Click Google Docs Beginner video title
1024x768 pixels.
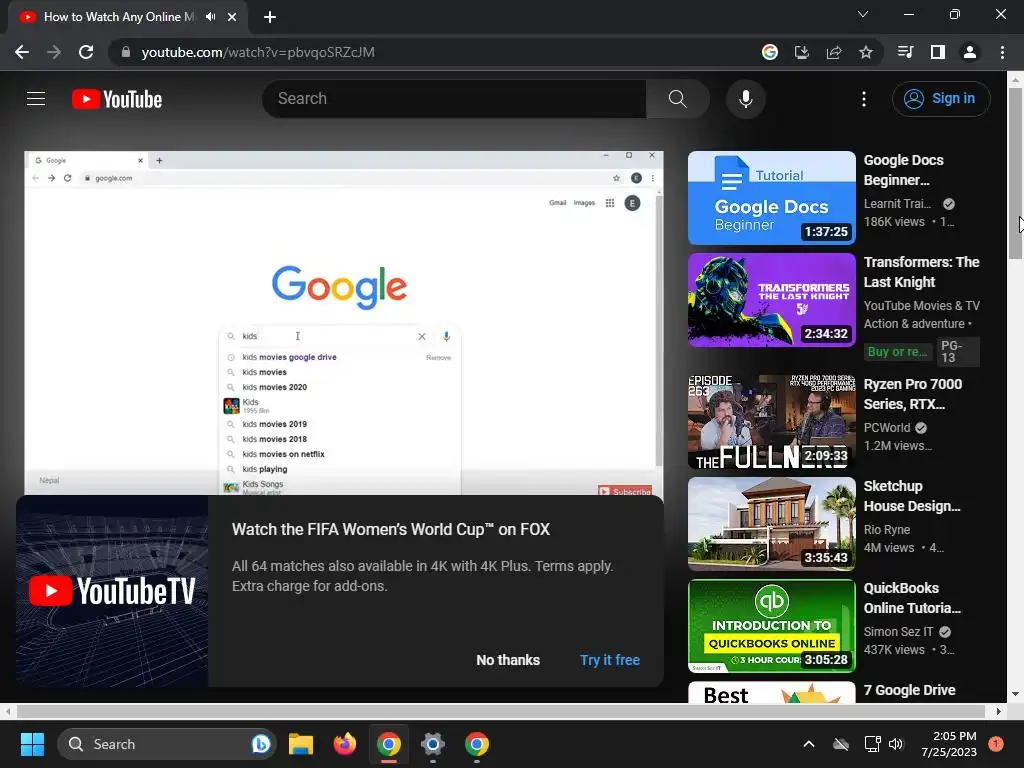[904, 170]
